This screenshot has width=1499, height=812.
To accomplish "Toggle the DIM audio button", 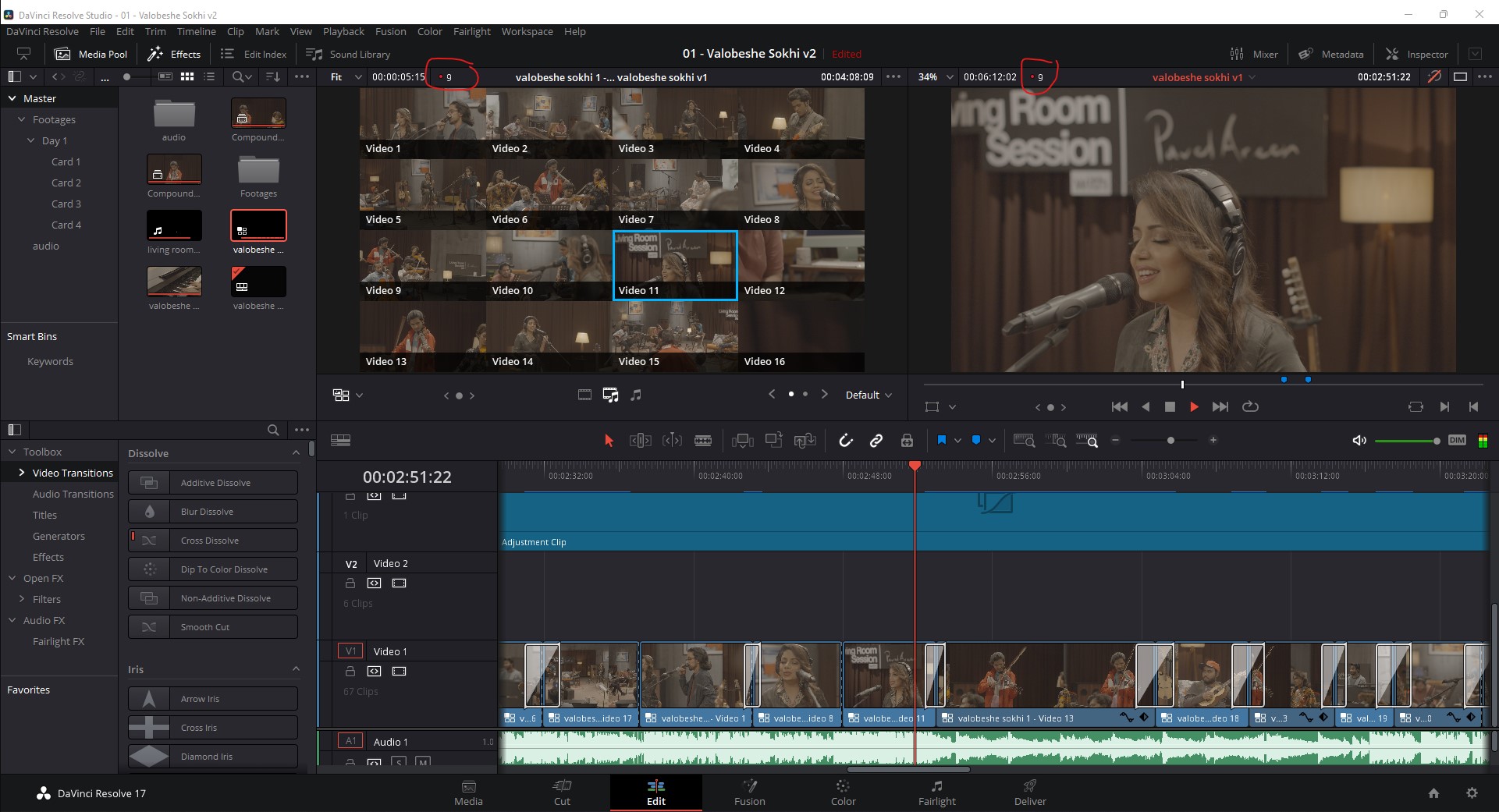I will (x=1457, y=440).
